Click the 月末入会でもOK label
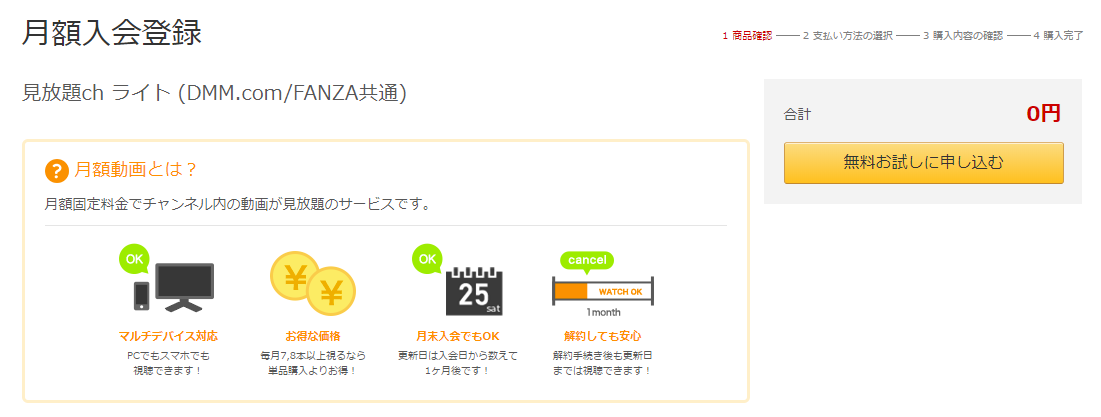The height and width of the screenshot is (417, 1101). click(458, 336)
